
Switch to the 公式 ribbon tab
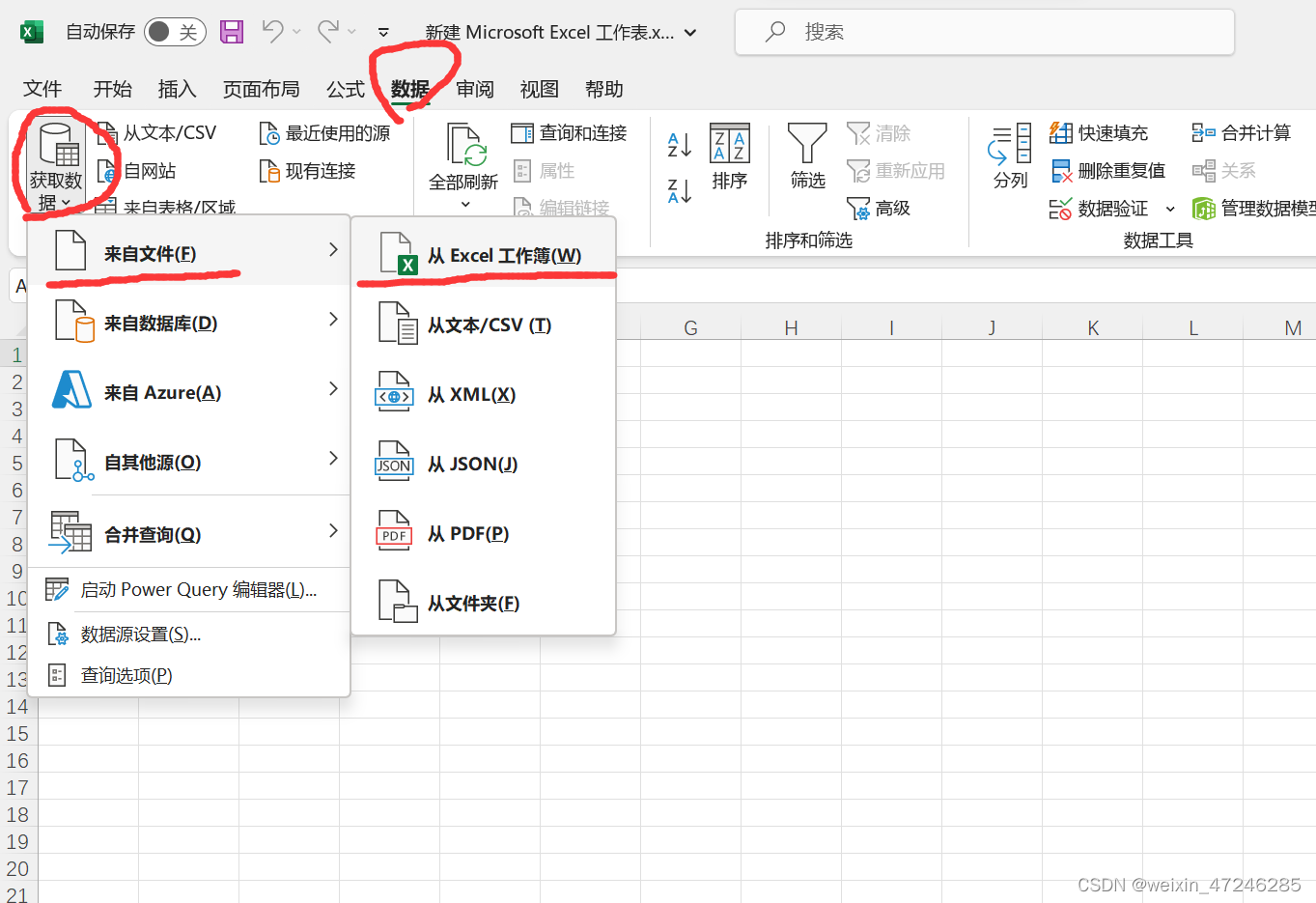pyautogui.click(x=345, y=89)
